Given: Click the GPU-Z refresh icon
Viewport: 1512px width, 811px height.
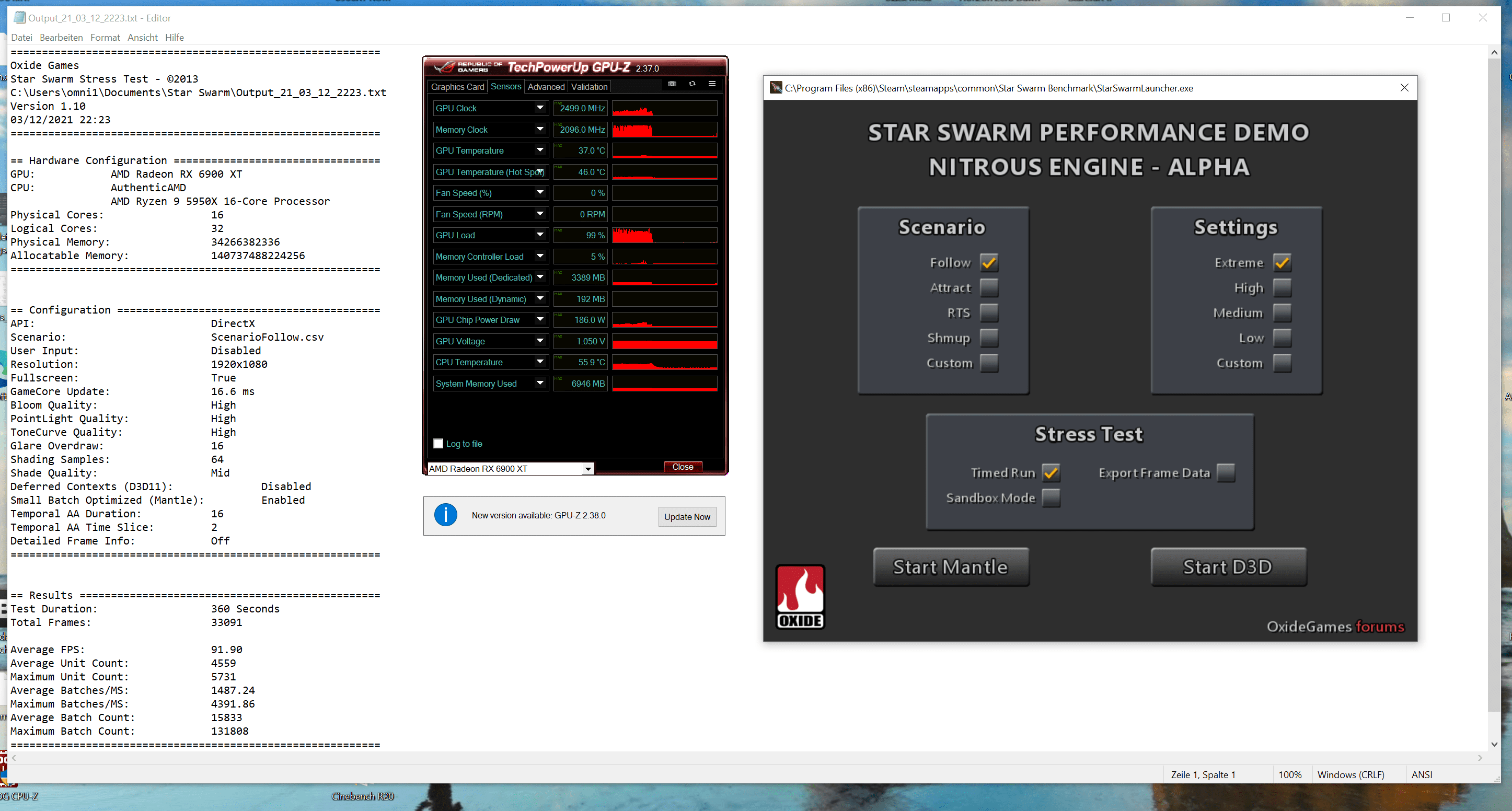Looking at the screenshot, I should [692, 84].
